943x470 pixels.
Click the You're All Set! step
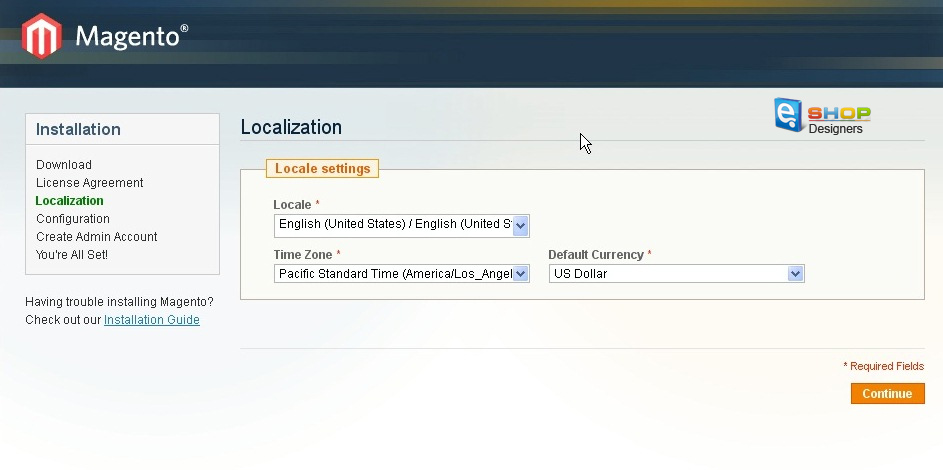72,255
